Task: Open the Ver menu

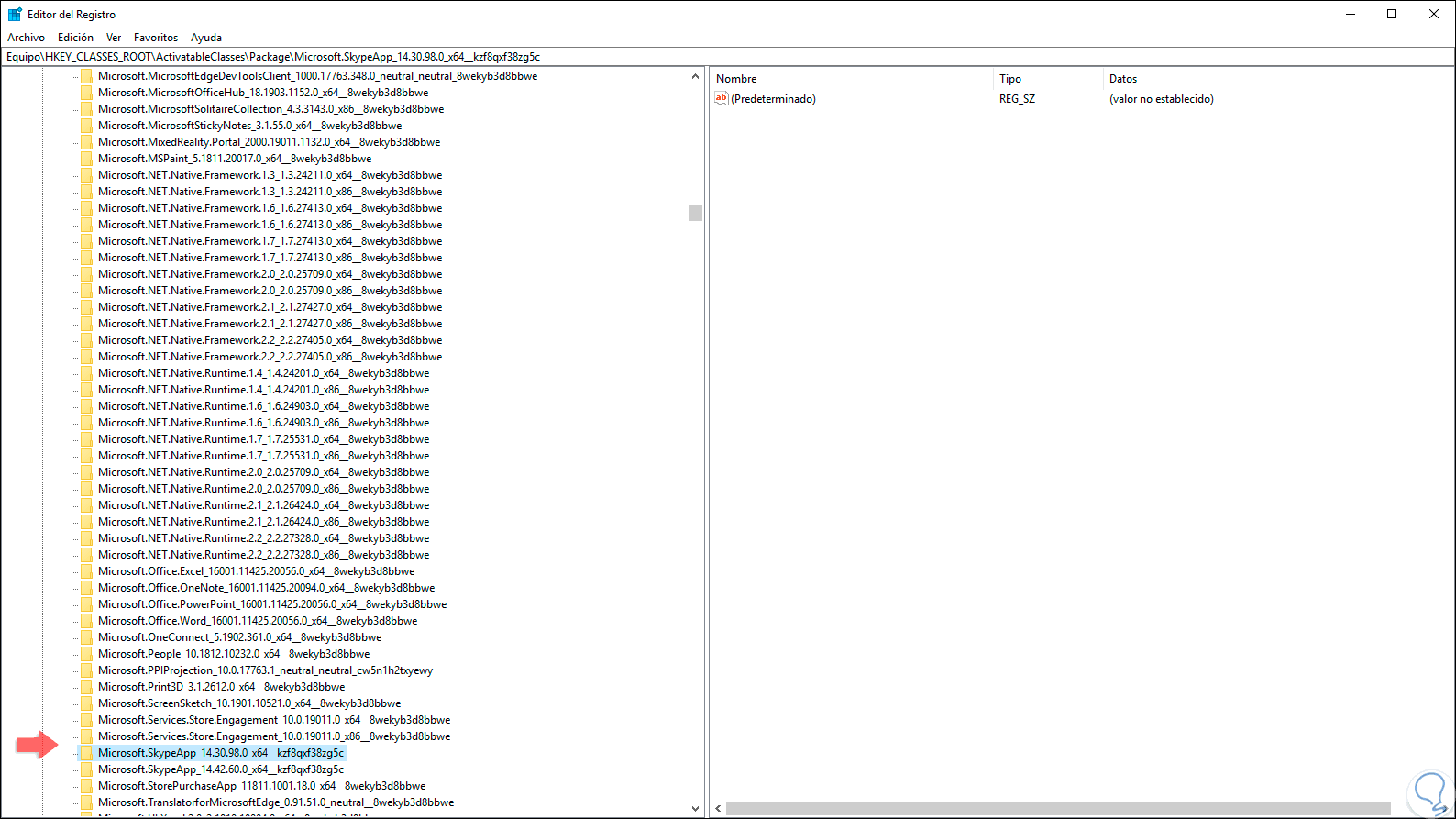Action: point(114,38)
